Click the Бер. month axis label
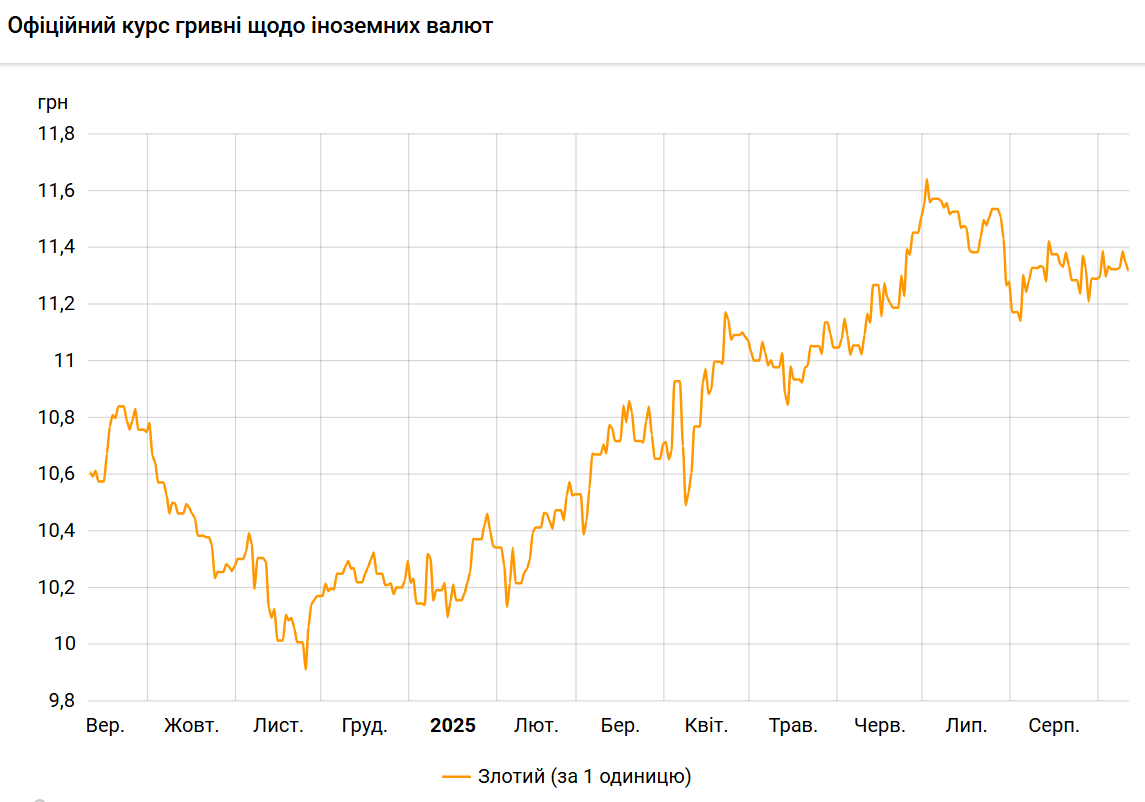The width and height of the screenshot is (1145, 802). pos(620,726)
